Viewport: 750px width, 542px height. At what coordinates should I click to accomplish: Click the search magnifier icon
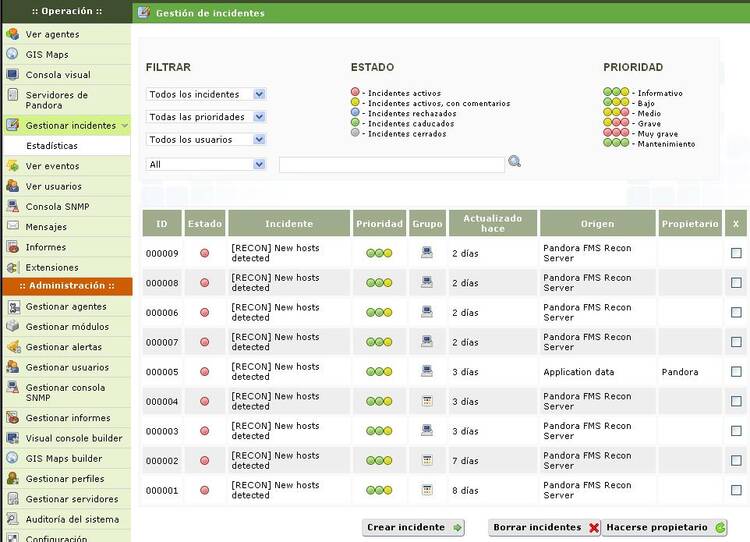(x=514, y=162)
